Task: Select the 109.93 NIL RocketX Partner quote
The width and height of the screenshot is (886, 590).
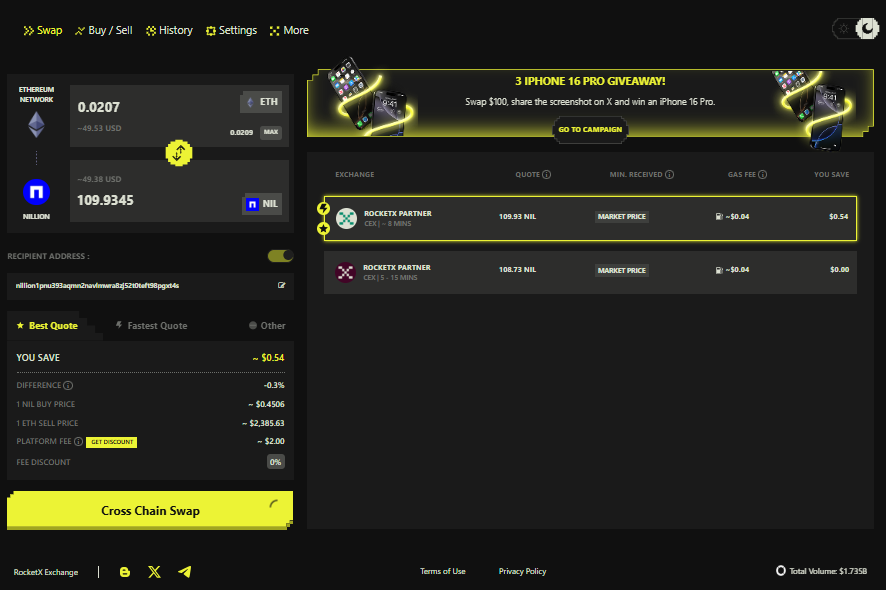Action: (590, 218)
